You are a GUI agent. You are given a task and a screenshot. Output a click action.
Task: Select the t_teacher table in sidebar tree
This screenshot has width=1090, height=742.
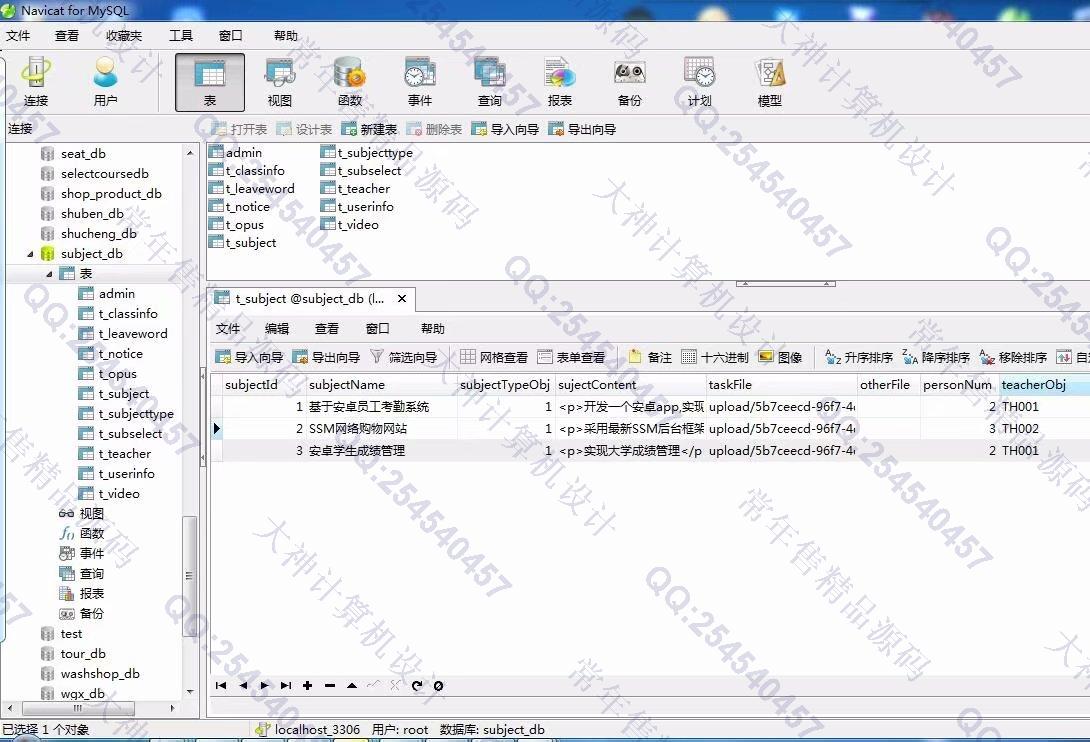125,454
